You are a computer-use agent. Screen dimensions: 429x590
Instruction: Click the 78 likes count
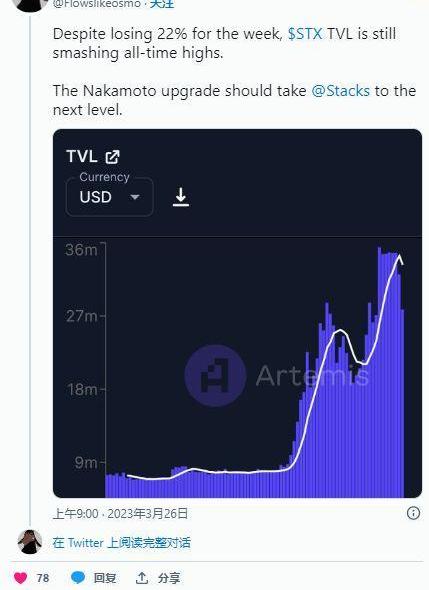[43, 578]
